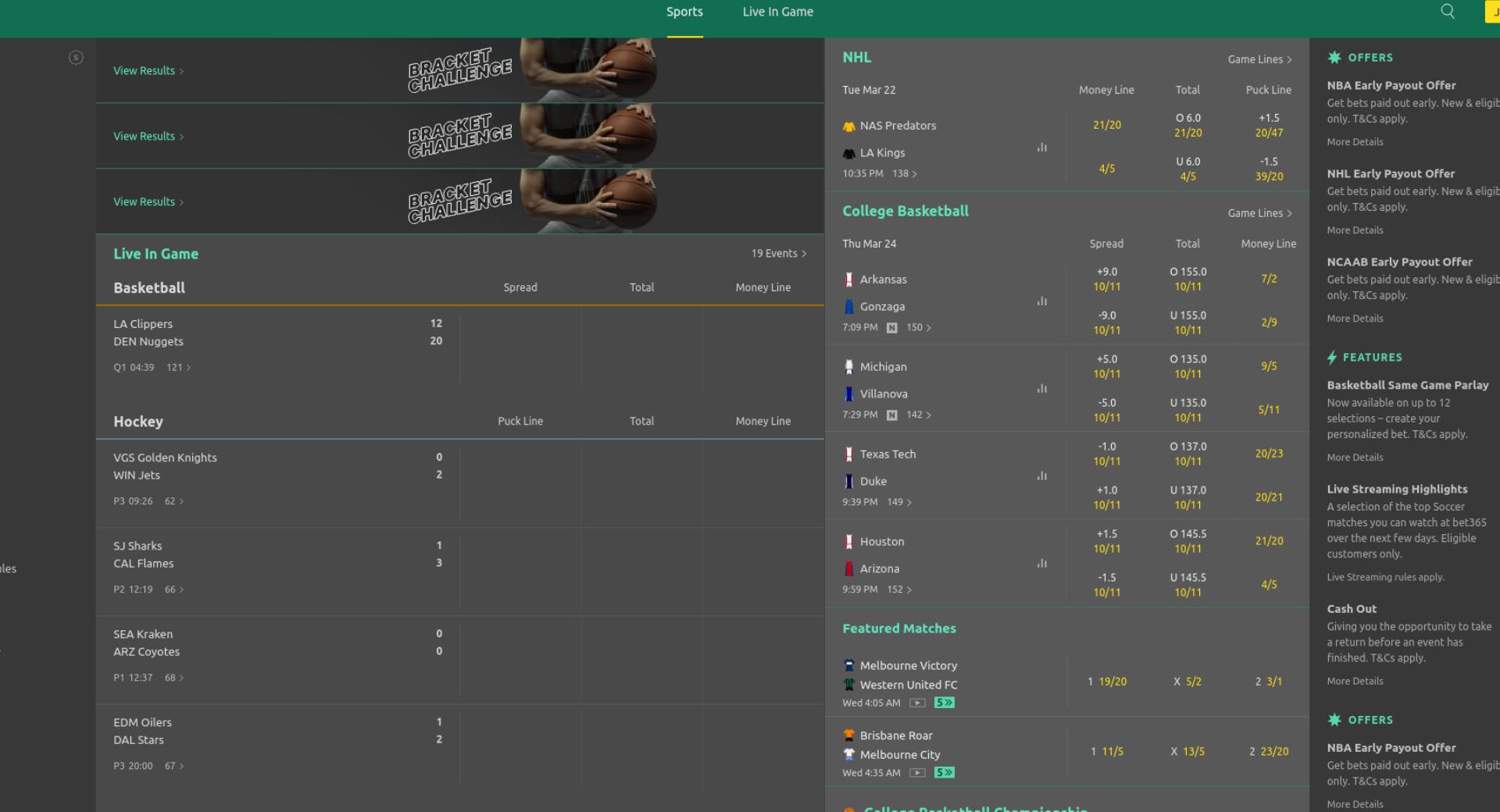This screenshot has height=812, width=1500.
Task: Click the circled S icon in the sidebar
Action: 76,57
